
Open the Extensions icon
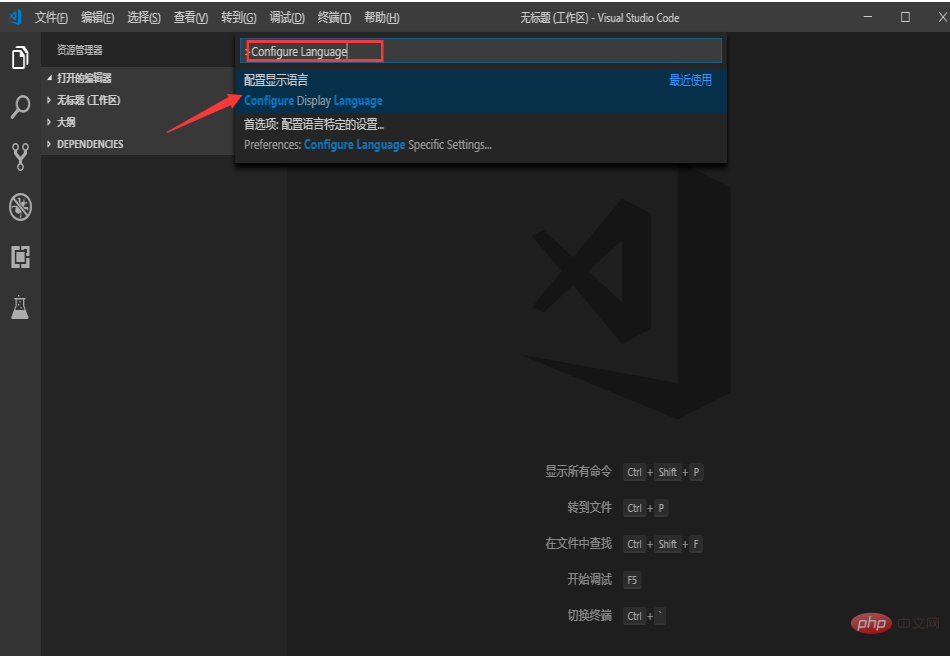coord(20,257)
